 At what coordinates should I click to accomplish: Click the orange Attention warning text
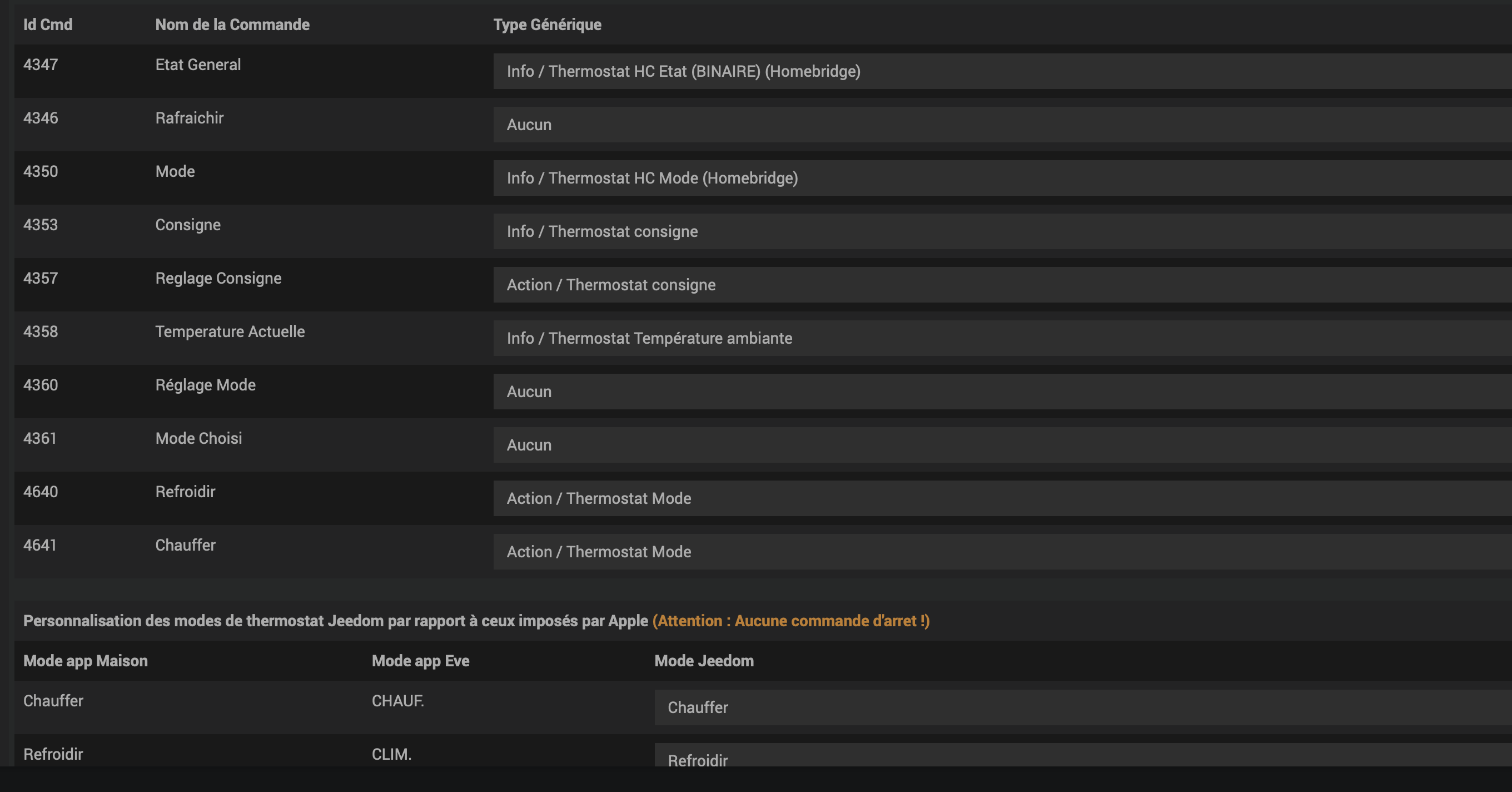(x=791, y=621)
